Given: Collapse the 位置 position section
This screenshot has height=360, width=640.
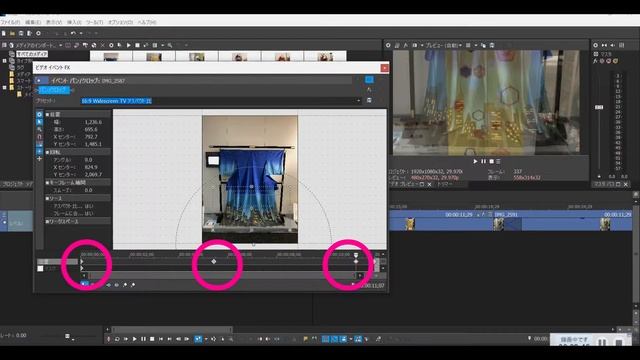Looking at the screenshot, I should click(x=47, y=114).
